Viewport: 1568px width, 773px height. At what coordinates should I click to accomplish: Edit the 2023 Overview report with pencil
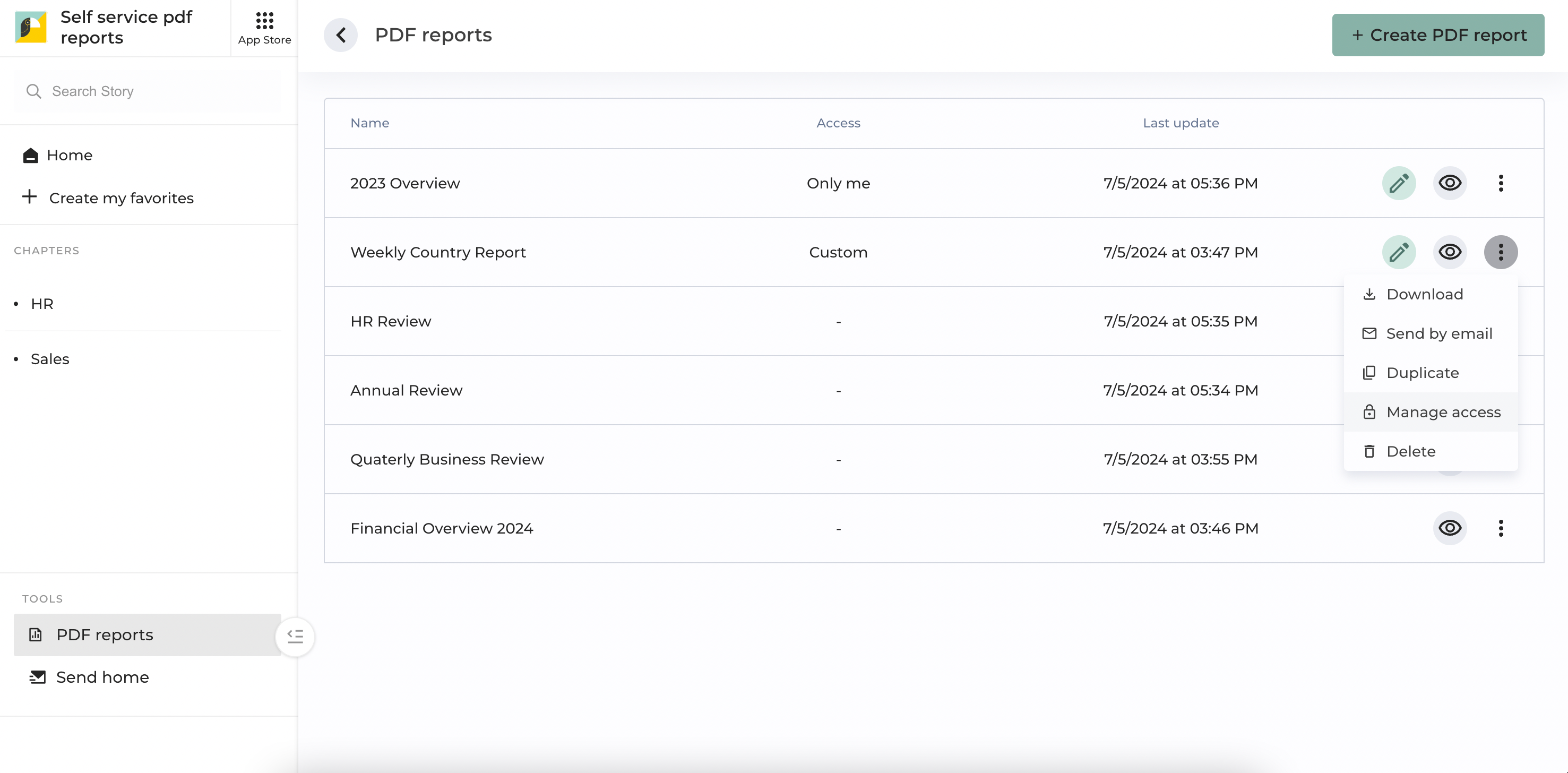1398,183
